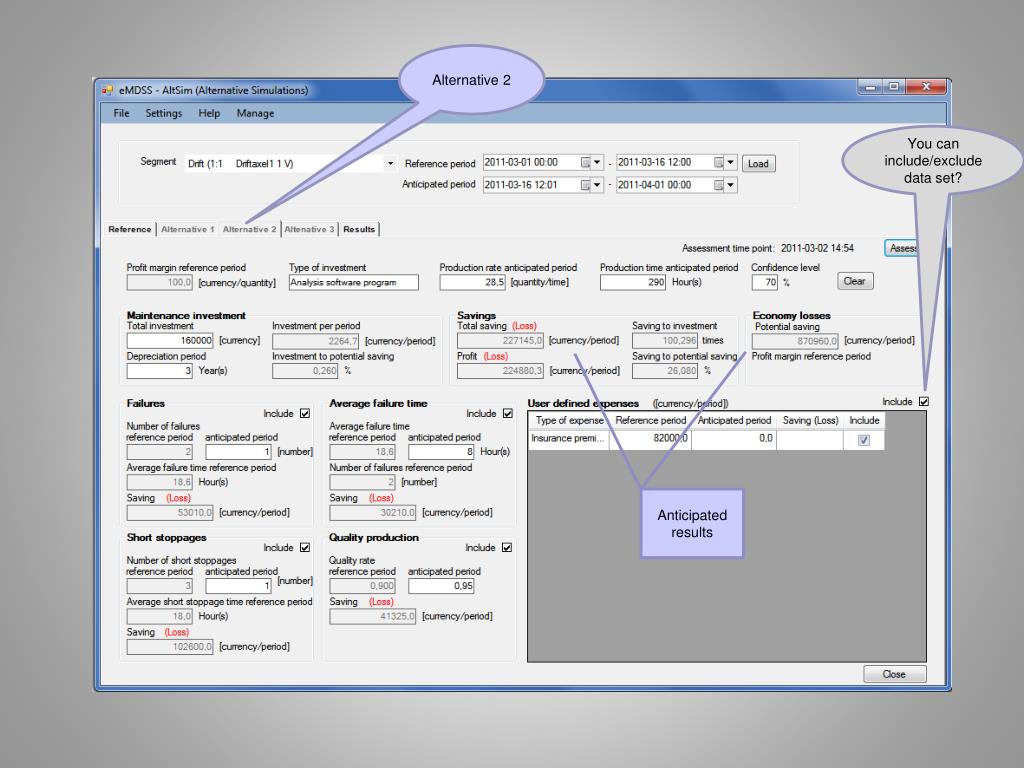Open calendar icon of Reference period start date
The height and width of the screenshot is (768, 1024).
tap(586, 163)
